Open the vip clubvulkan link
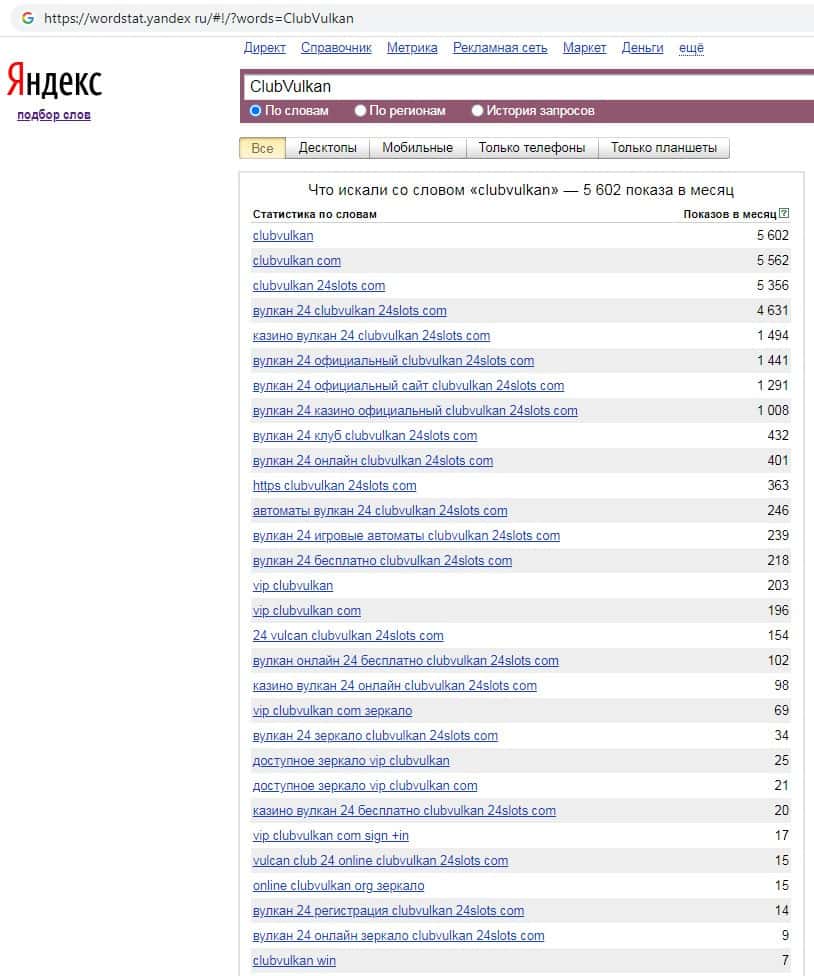The image size is (814, 976). coord(292,586)
